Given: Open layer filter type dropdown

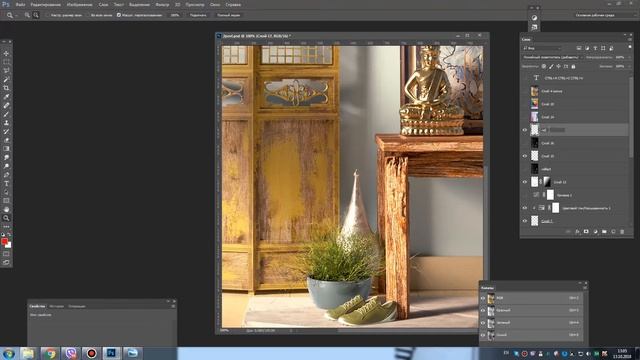Looking at the screenshot, I should [x=542, y=48].
